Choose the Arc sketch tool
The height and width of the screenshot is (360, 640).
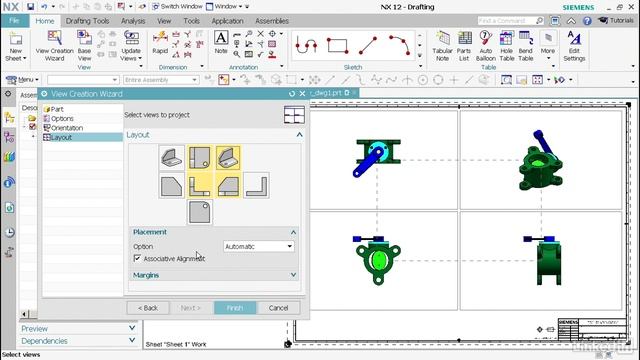[400, 45]
